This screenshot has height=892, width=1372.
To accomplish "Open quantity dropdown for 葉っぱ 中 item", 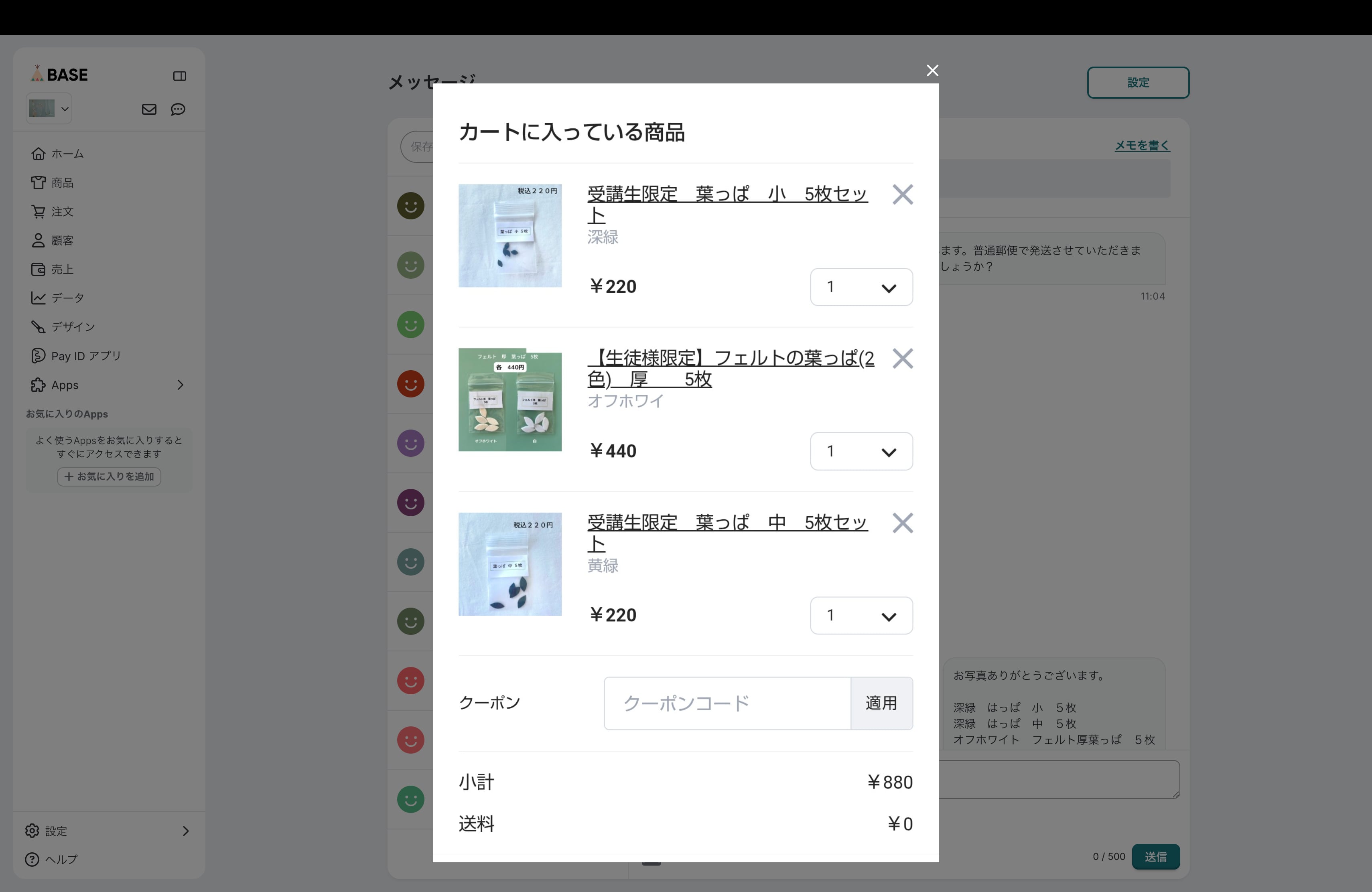I will click(x=861, y=615).
